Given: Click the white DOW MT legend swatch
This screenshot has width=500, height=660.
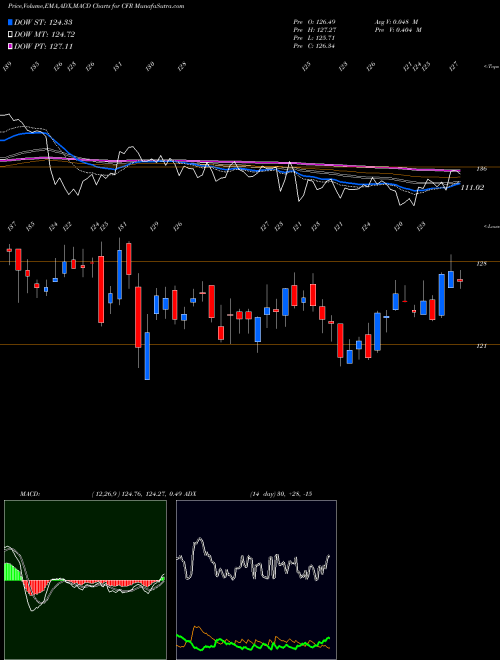Looking at the screenshot, I should [10, 35].
